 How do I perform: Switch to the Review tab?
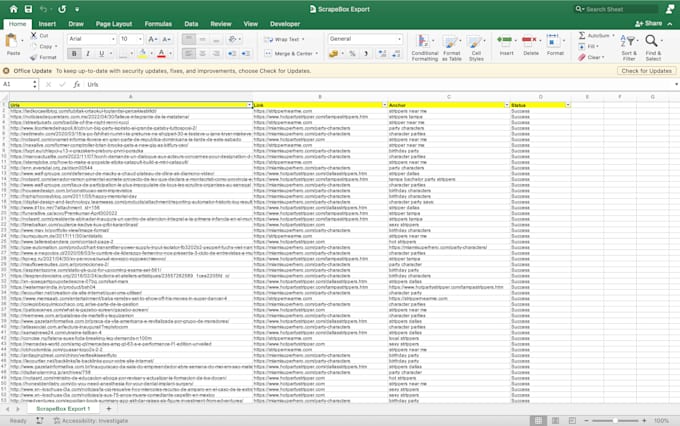(221, 24)
